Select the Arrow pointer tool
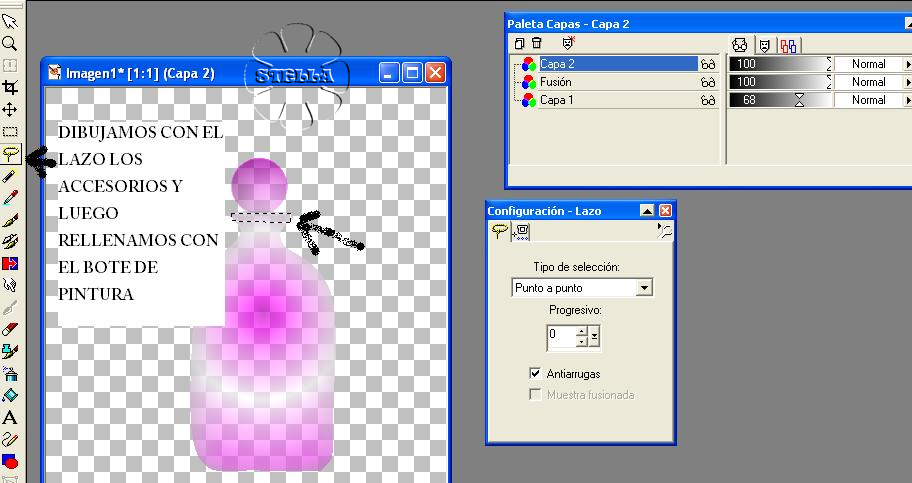 click(10, 22)
